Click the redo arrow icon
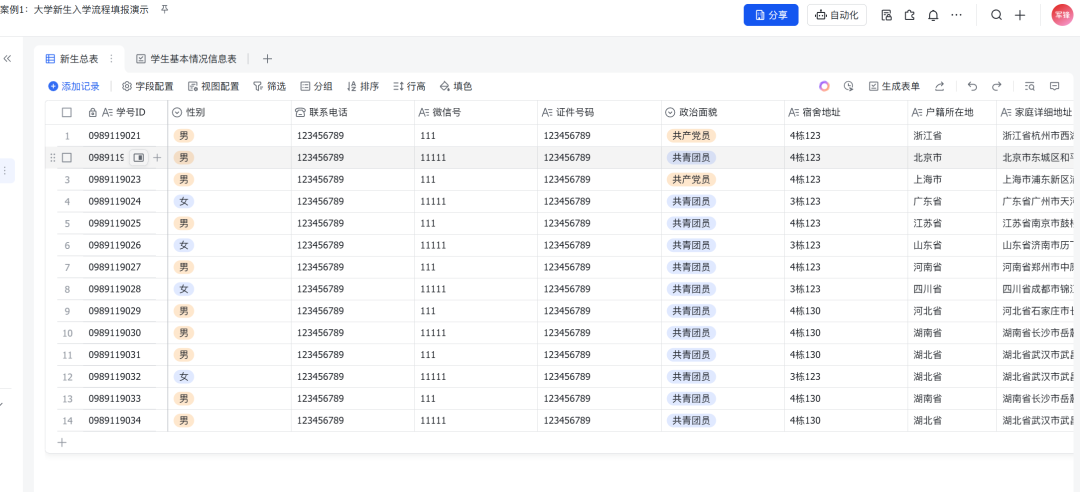1080x492 pixels. [996, 87]
